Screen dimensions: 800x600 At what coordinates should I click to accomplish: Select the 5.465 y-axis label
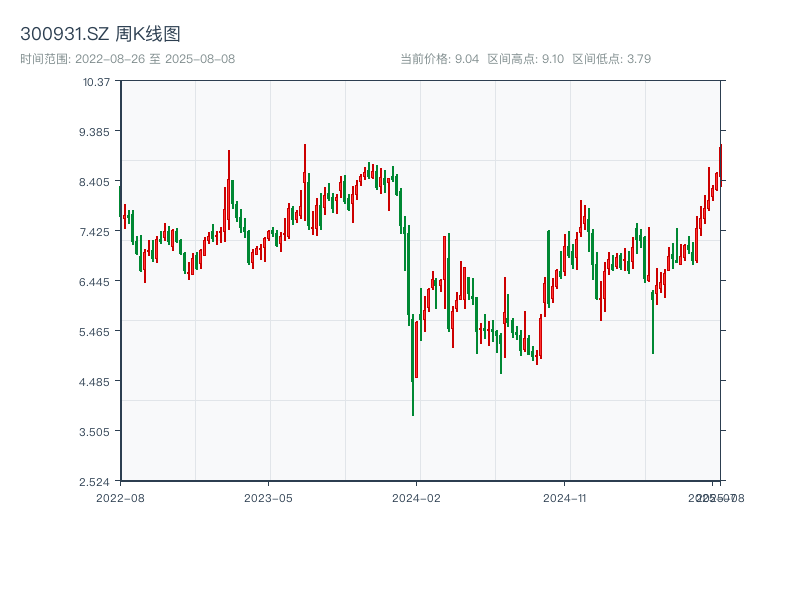tap(97, 332)
